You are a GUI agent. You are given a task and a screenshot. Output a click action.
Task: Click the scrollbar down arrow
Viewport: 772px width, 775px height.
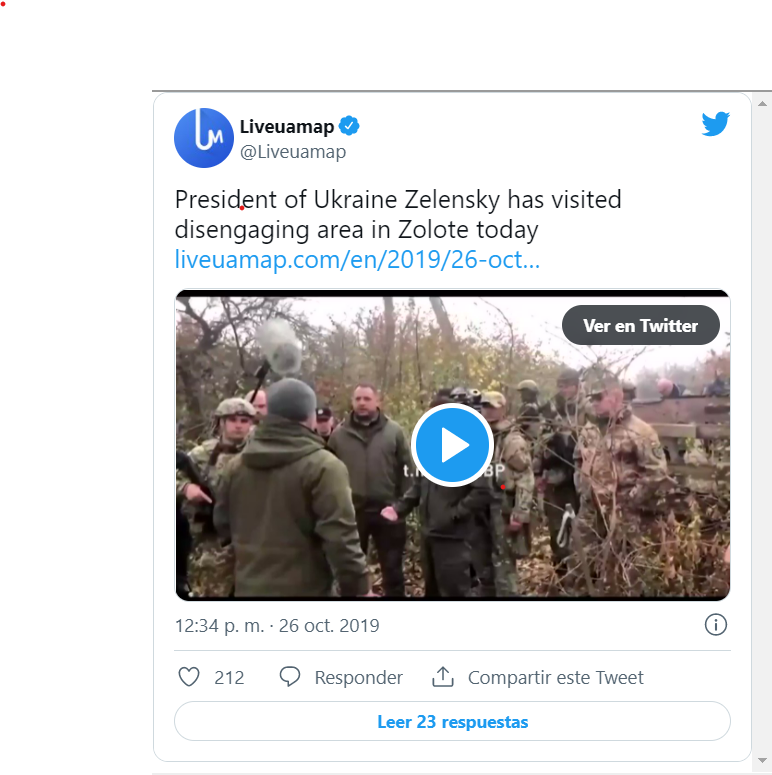tap(763, 763)
